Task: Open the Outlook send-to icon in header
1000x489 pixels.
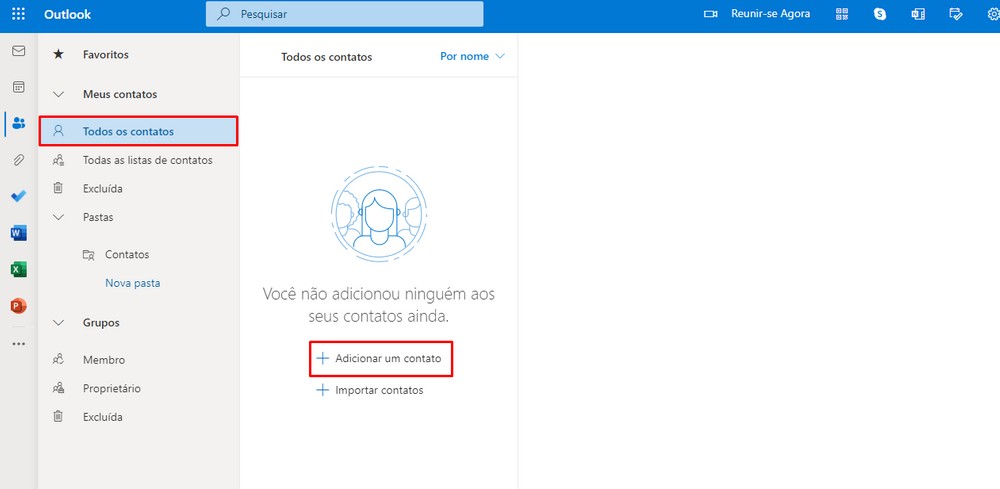Action: pyautogui.click(x=918, y=14)
